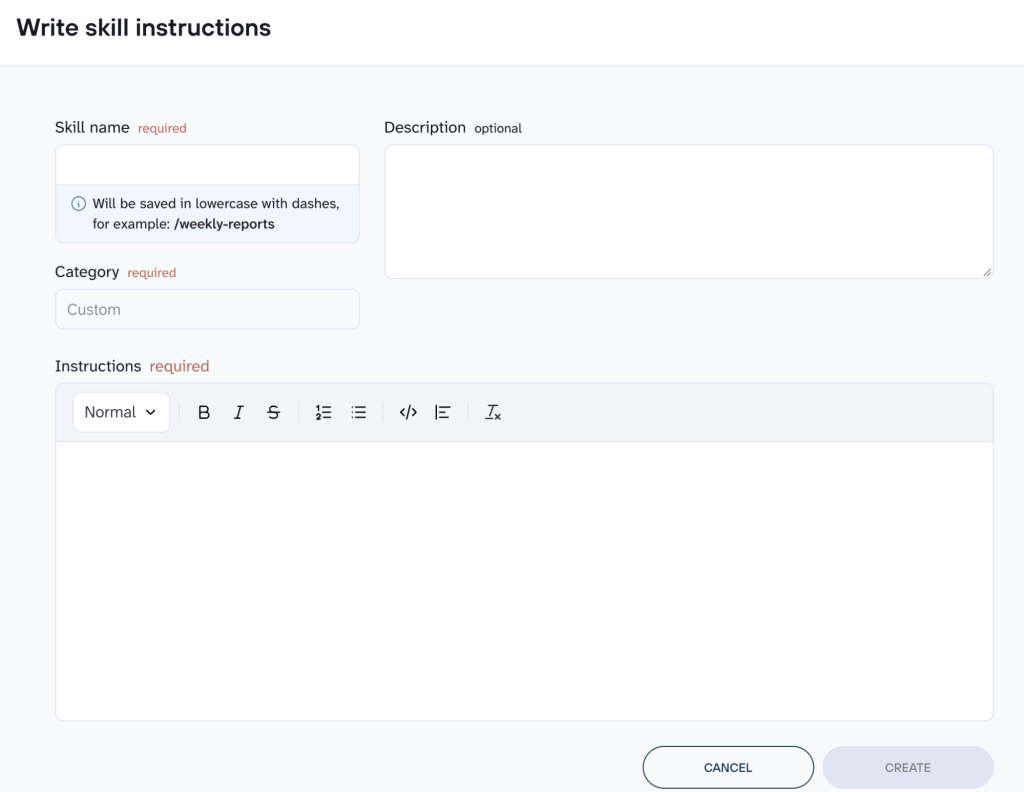Click the info icon beside lowercase hint
1024x792 pixels.
[78, 204]
